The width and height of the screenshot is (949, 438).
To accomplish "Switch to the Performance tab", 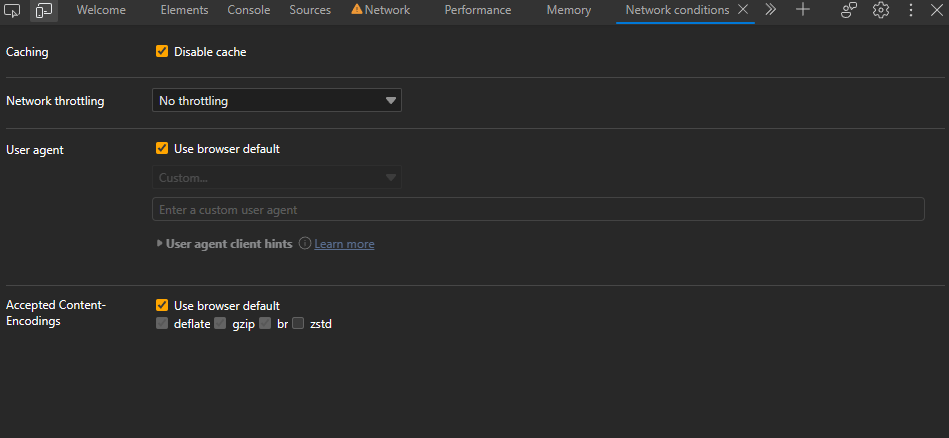I will tap(477, 10).
